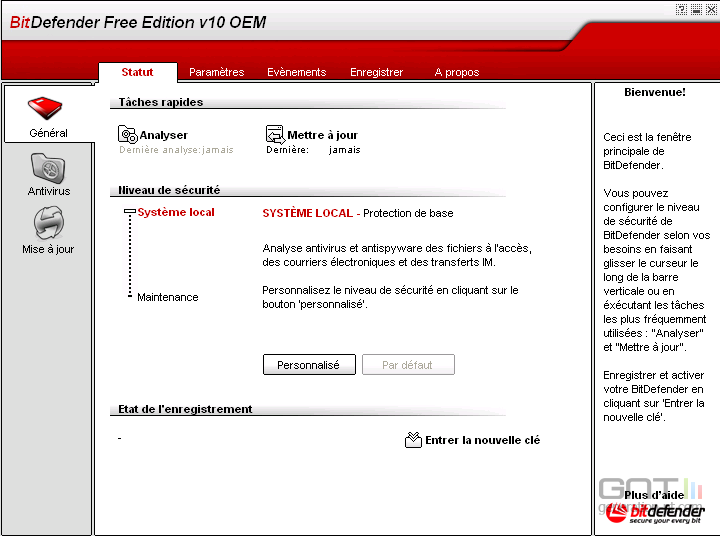The image size is (720, 536).
Task: Open the Antivirus folder icon in sidebar
Action: (x=48, y=168)
